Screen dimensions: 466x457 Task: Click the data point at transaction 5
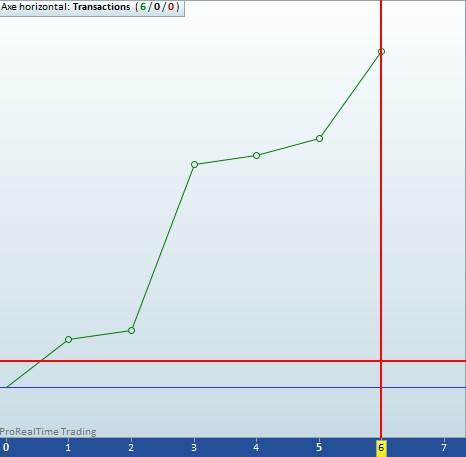(x=319, y=138)
